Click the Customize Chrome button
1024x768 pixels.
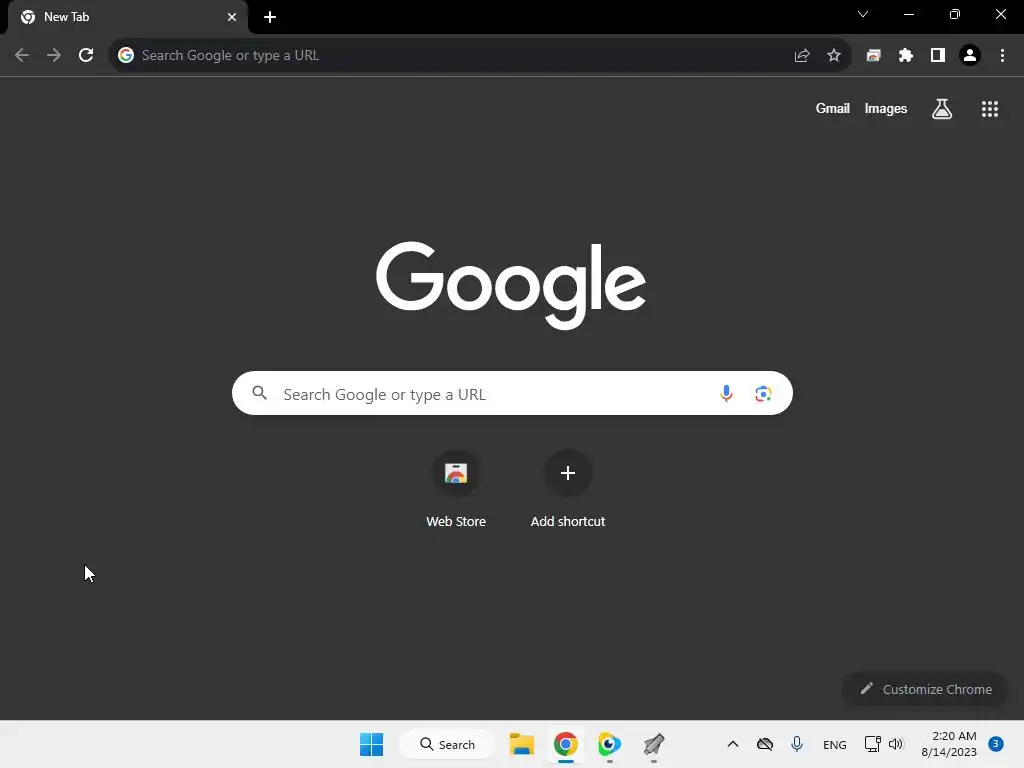tap(925, 689)
